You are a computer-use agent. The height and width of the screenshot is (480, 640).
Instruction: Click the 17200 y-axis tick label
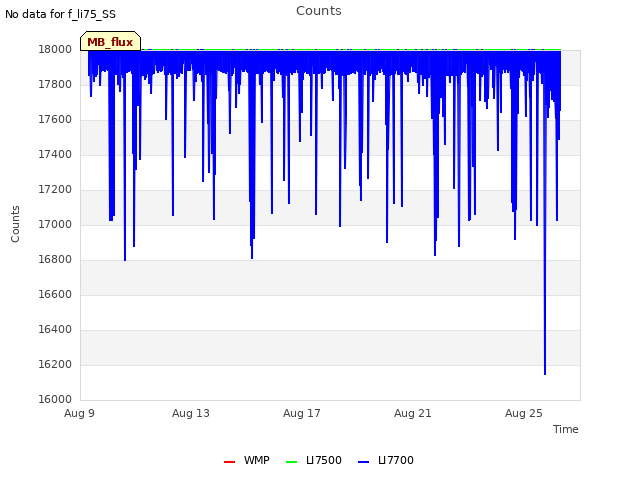55,189
